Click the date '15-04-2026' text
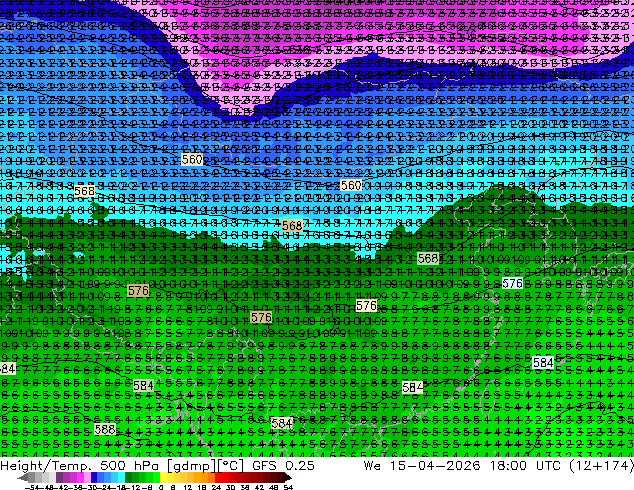Screen dimensions: 634x490 tap(435, 466)
